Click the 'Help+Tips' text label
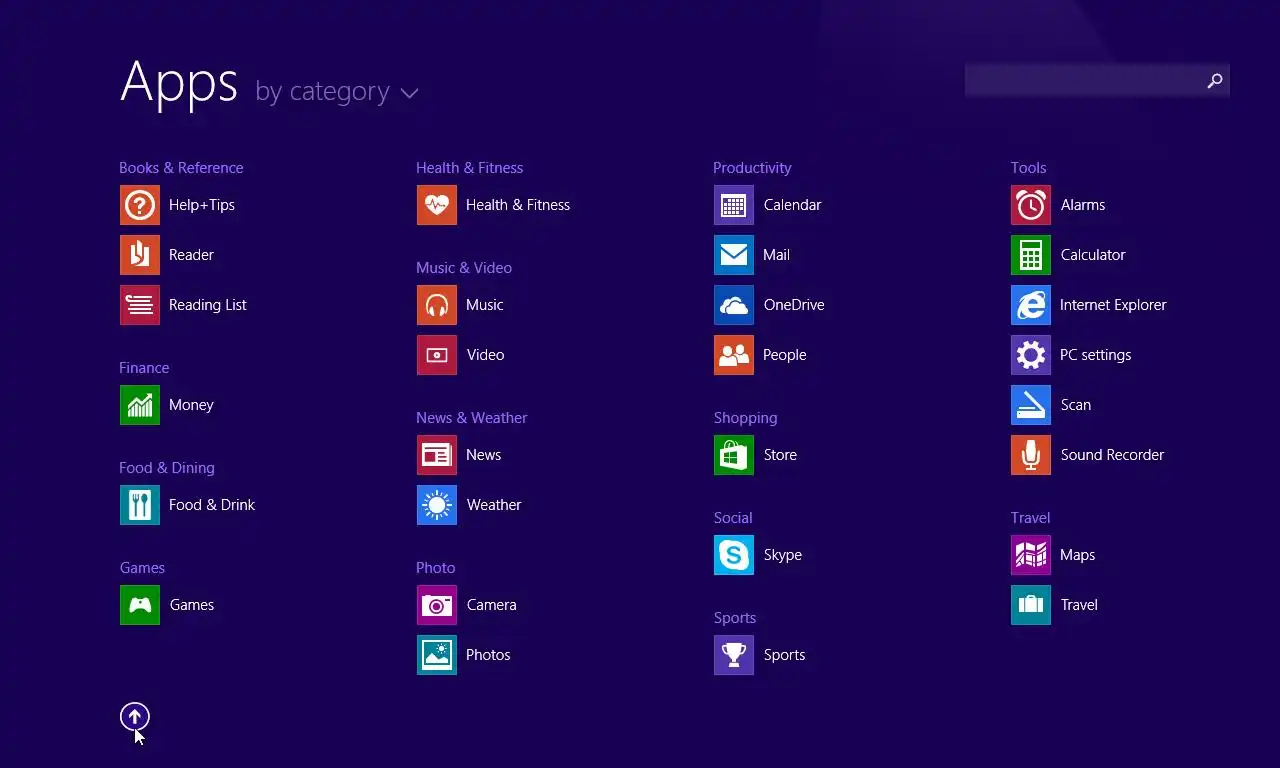This screenshot has width=1280, height=768. pyautogui.click(x=202, y=205)
